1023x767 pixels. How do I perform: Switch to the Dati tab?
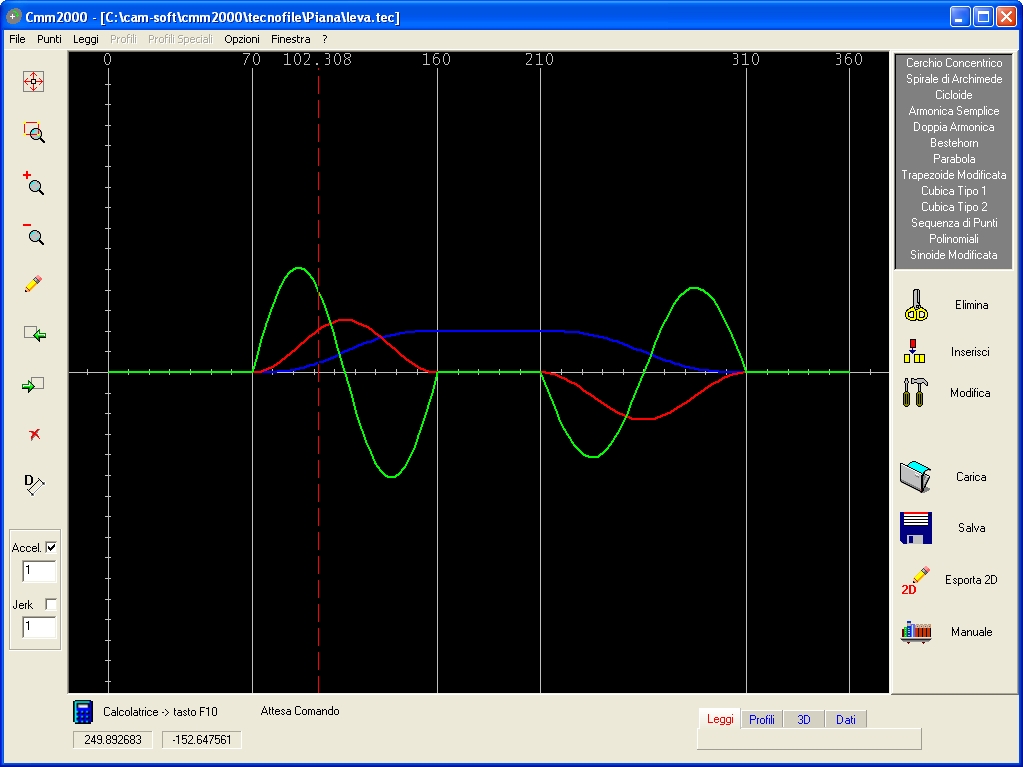[x=846, y=719]
